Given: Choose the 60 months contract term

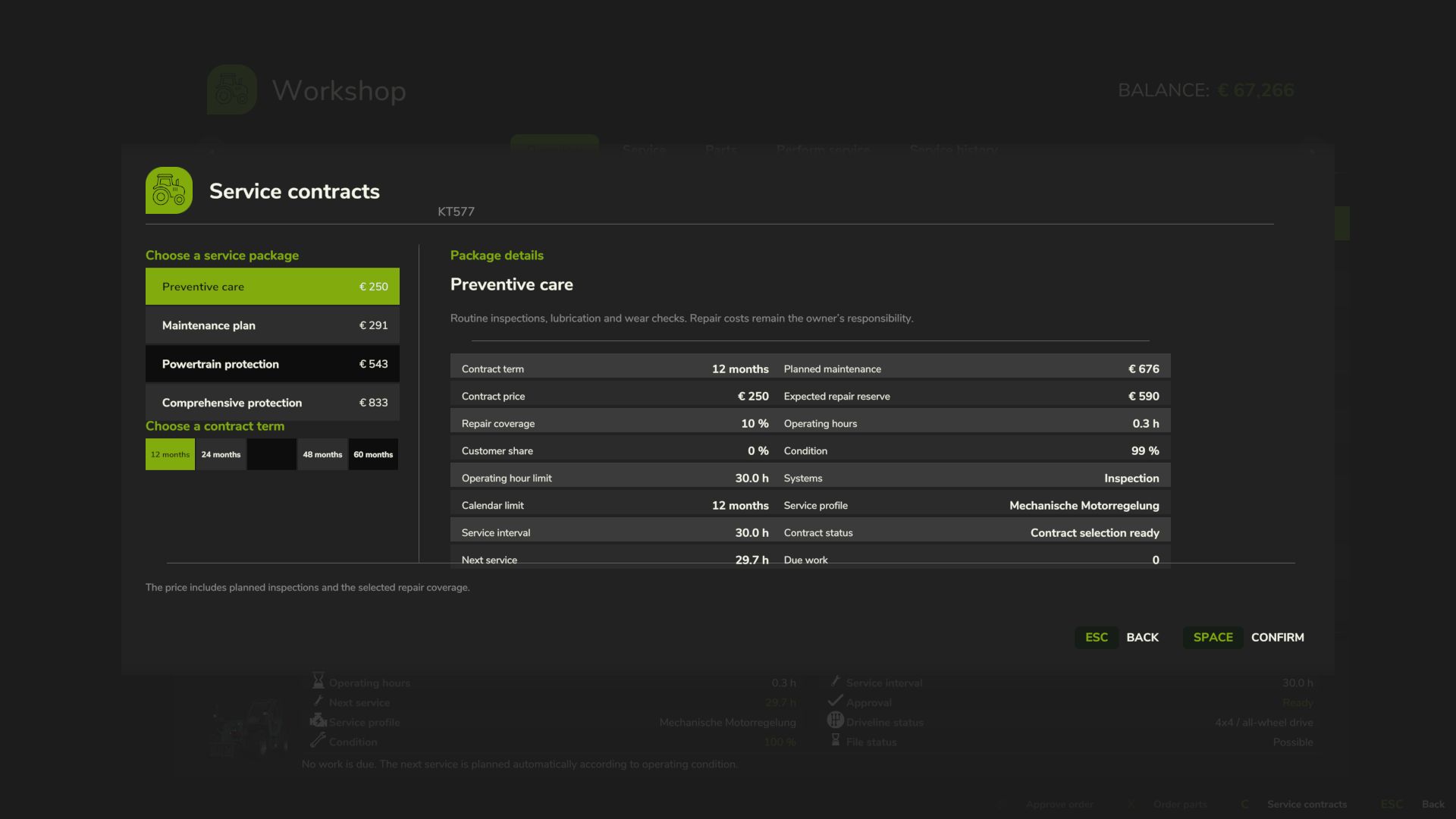Looking at the screenshot, I should (373, 454).
